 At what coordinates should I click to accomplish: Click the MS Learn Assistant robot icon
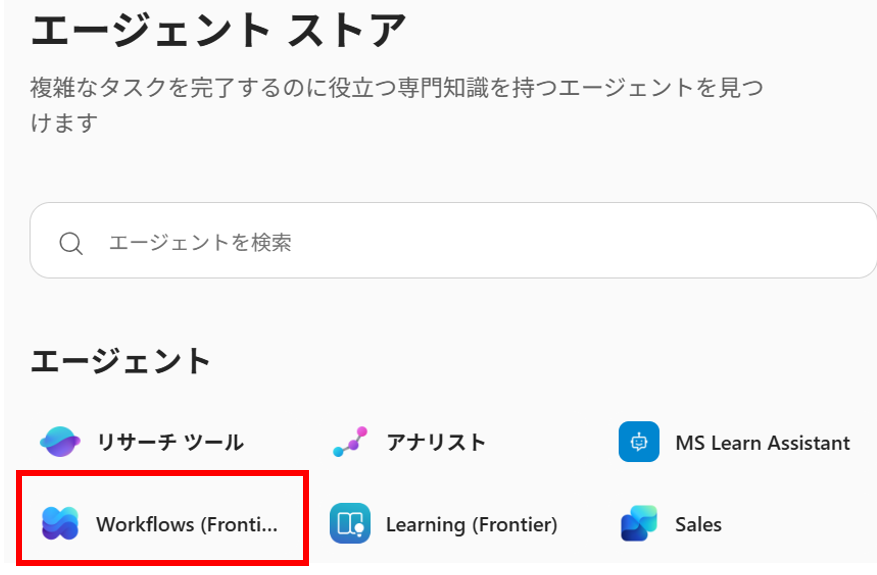click(x=639, y=441)
